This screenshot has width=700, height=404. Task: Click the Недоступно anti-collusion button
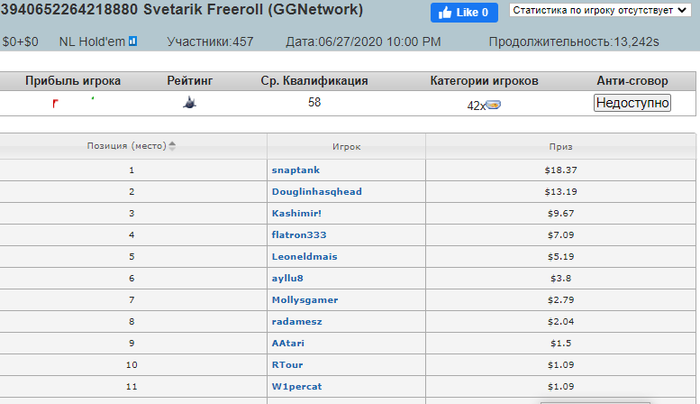click(x=632, y=103)
